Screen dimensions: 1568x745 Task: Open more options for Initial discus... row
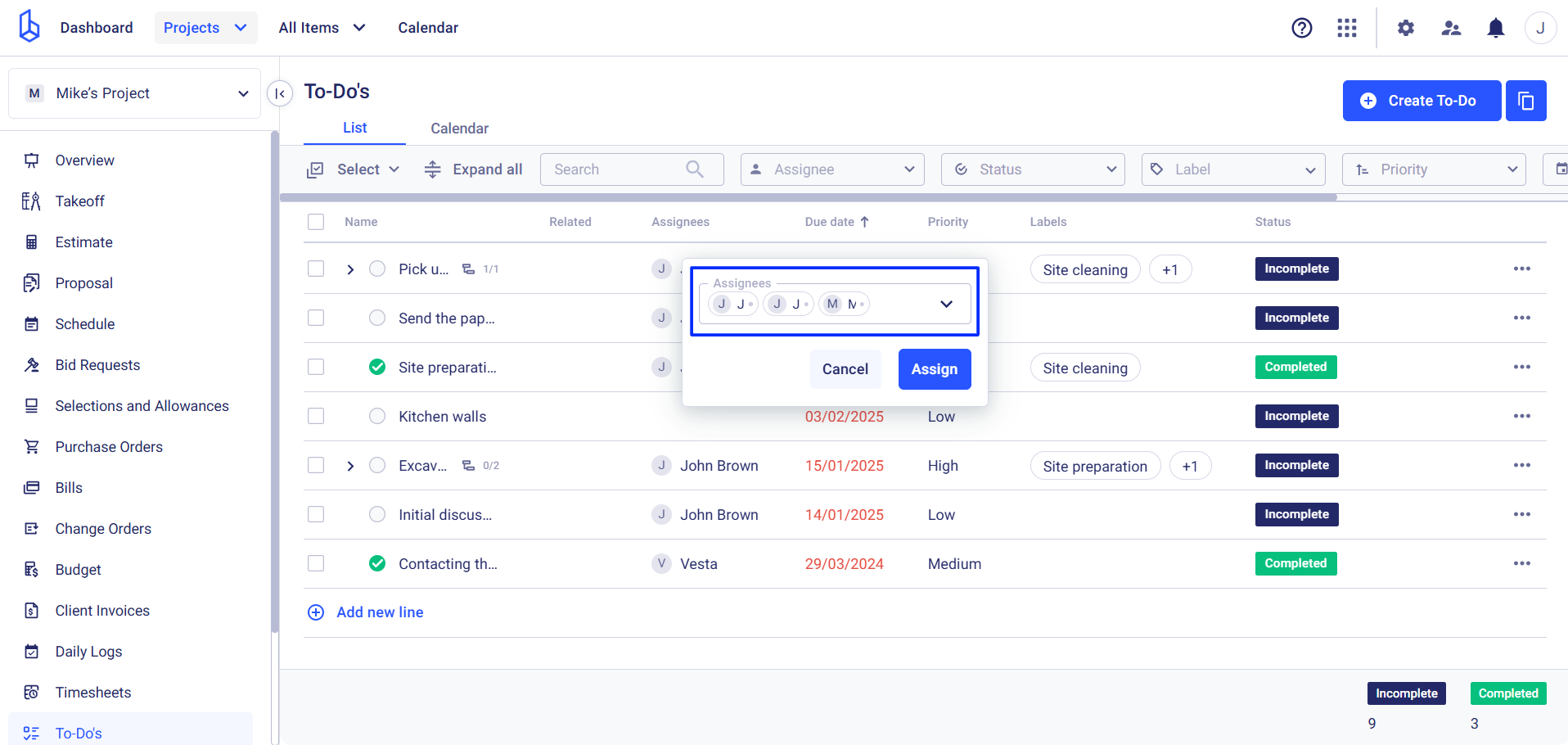[1521, 514]
